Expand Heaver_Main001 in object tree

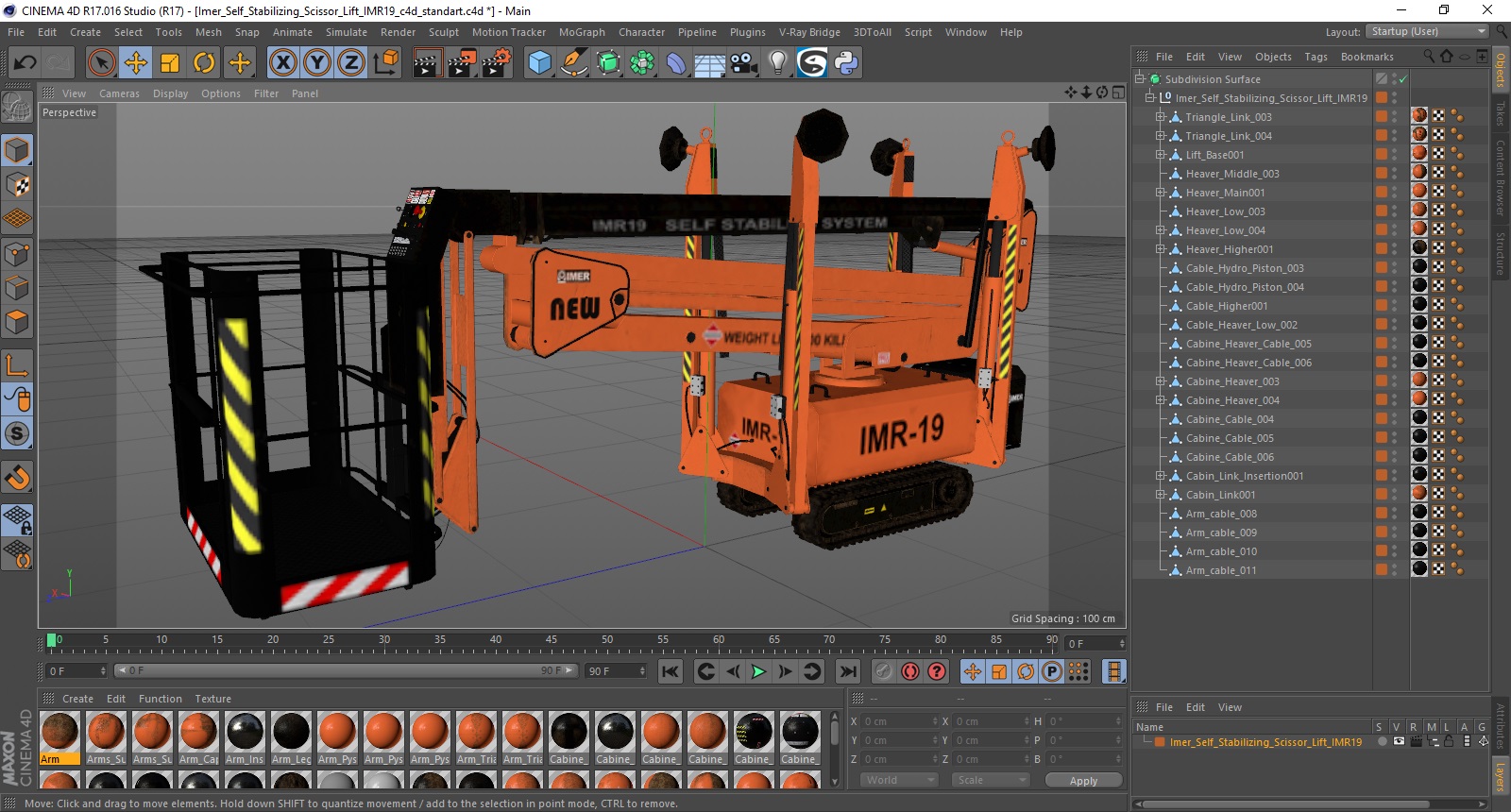(1161, 193)
